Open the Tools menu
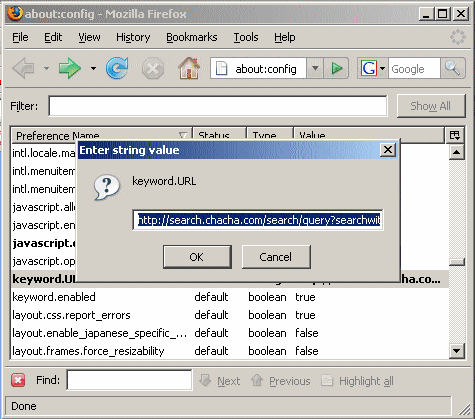 click(246, 37)
